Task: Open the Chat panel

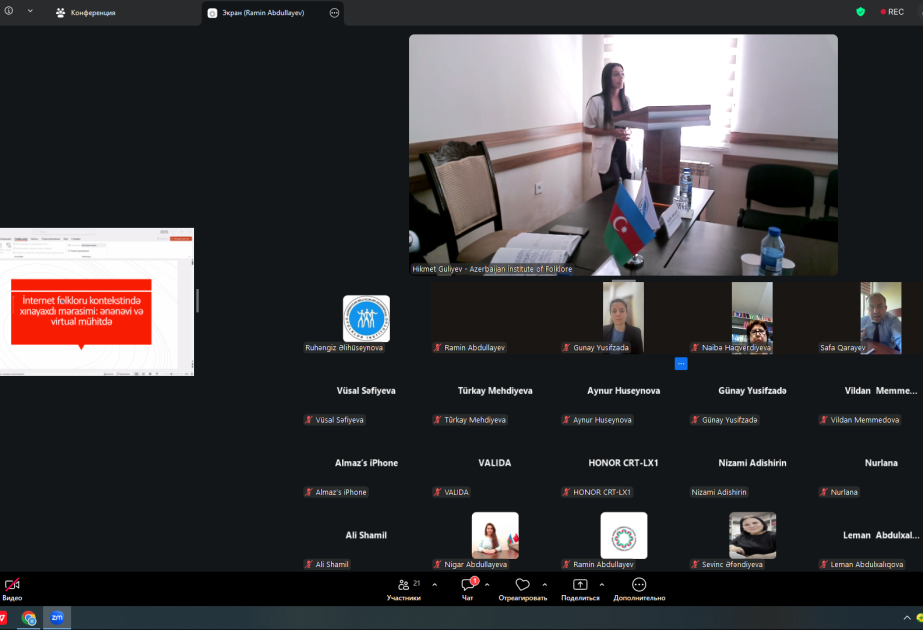Action: point(468,589)
